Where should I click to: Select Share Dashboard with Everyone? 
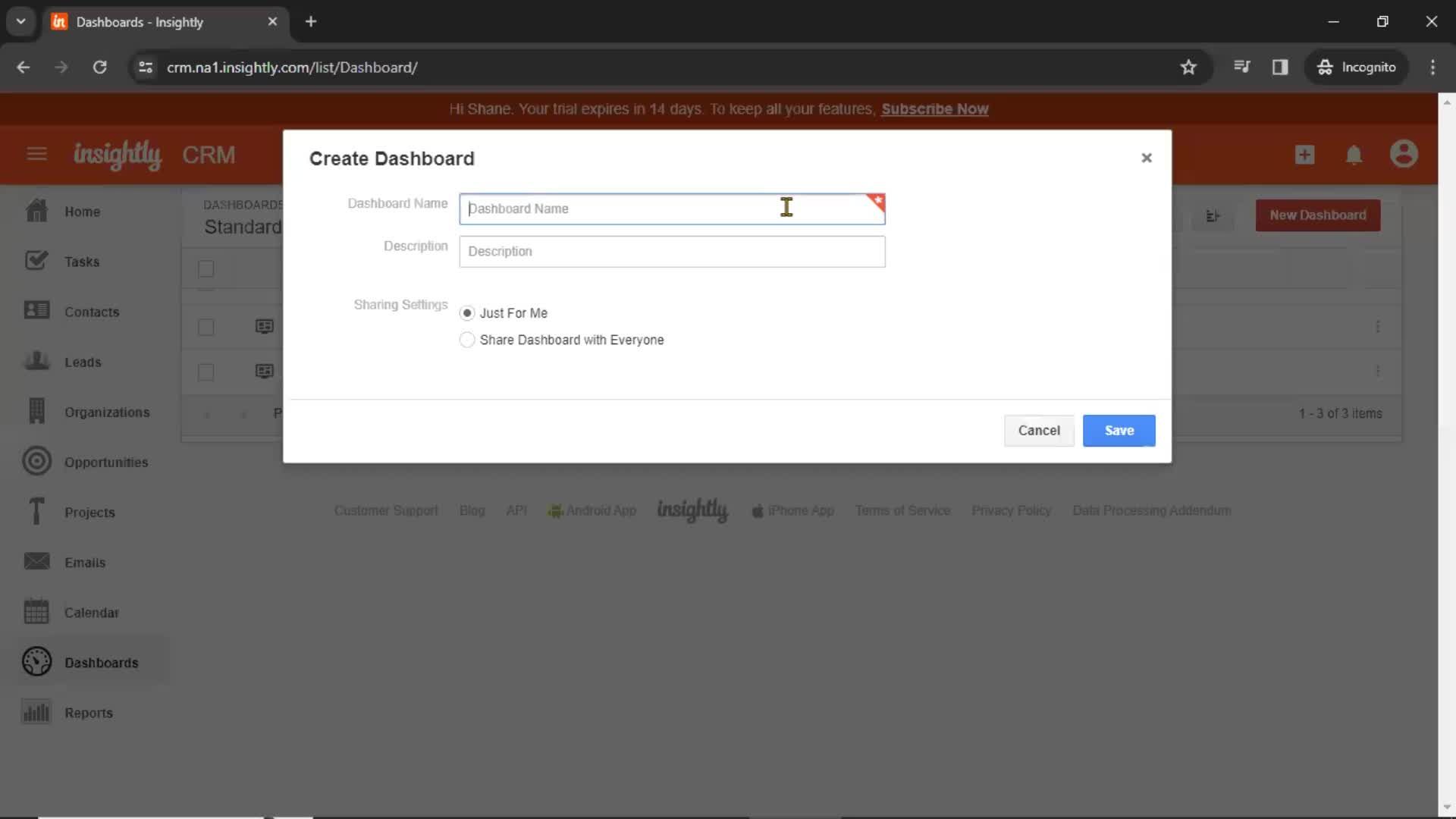[467, 339]
